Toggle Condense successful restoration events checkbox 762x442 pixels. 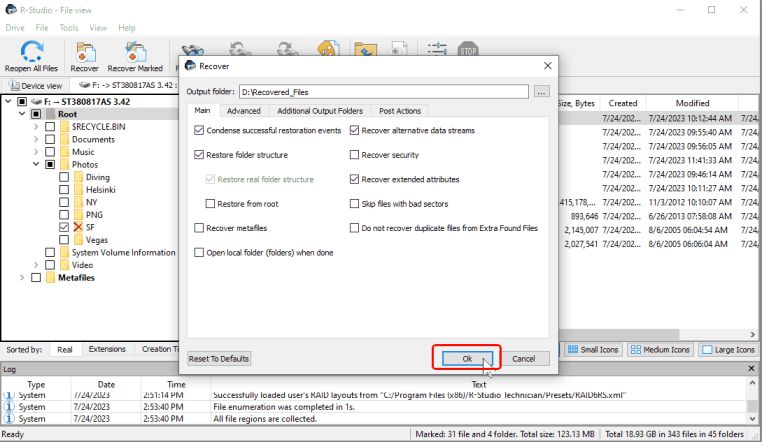click(x=199, y=130)
